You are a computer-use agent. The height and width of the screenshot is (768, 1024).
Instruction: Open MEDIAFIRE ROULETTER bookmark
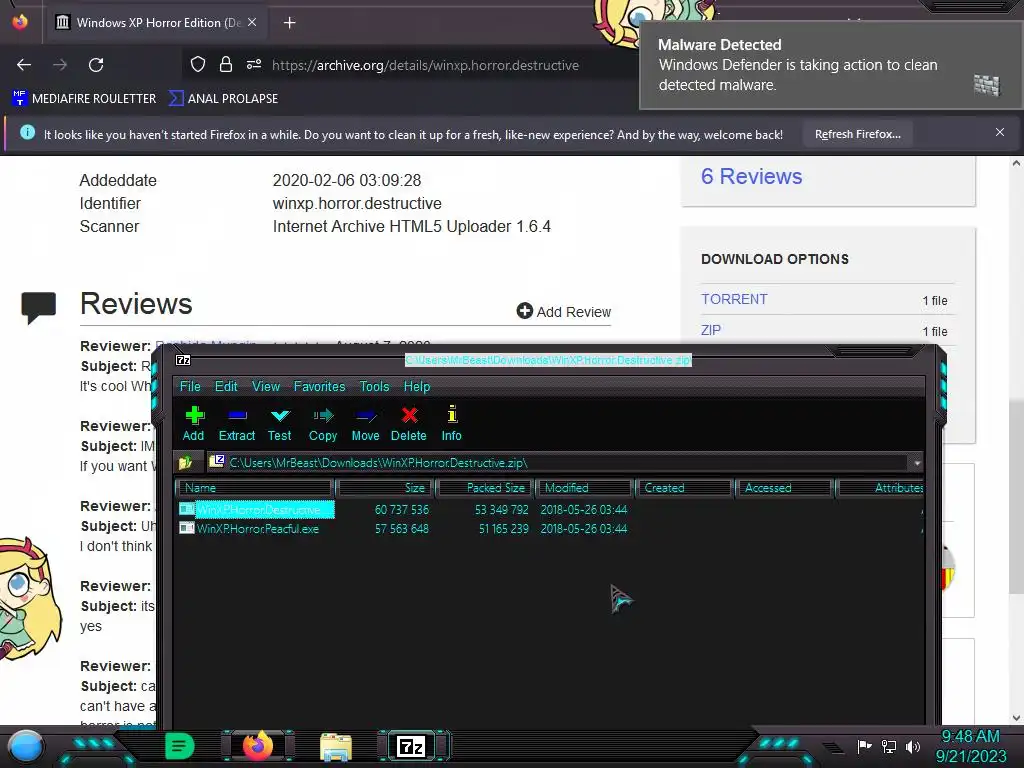(84, 99)
